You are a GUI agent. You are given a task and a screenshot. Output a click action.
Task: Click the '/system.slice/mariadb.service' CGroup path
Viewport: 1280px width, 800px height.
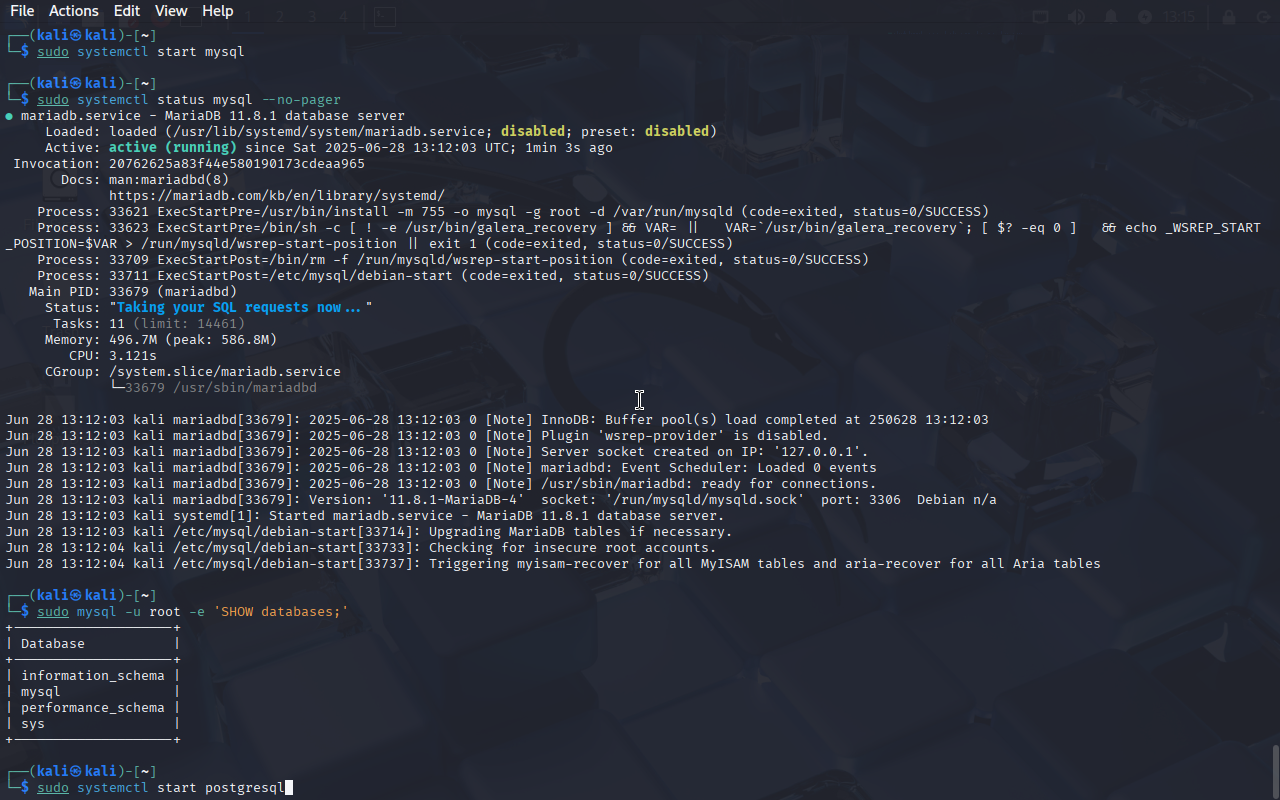pos(225,371)
